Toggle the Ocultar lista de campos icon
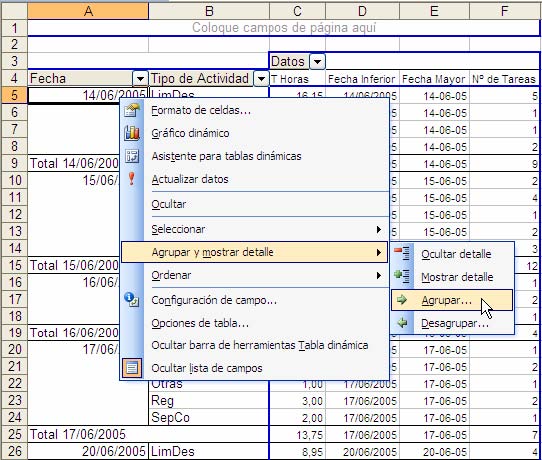This screenshot has height=460, width=542. (132, 368)
